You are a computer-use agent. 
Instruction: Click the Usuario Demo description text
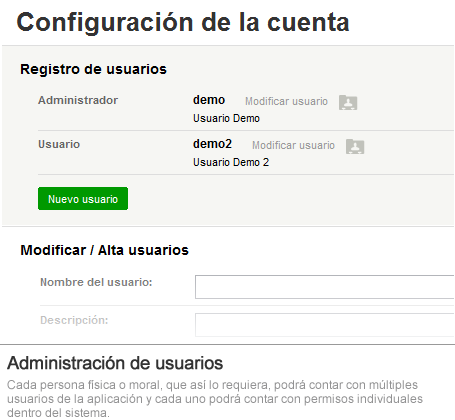tap(226, 118)
